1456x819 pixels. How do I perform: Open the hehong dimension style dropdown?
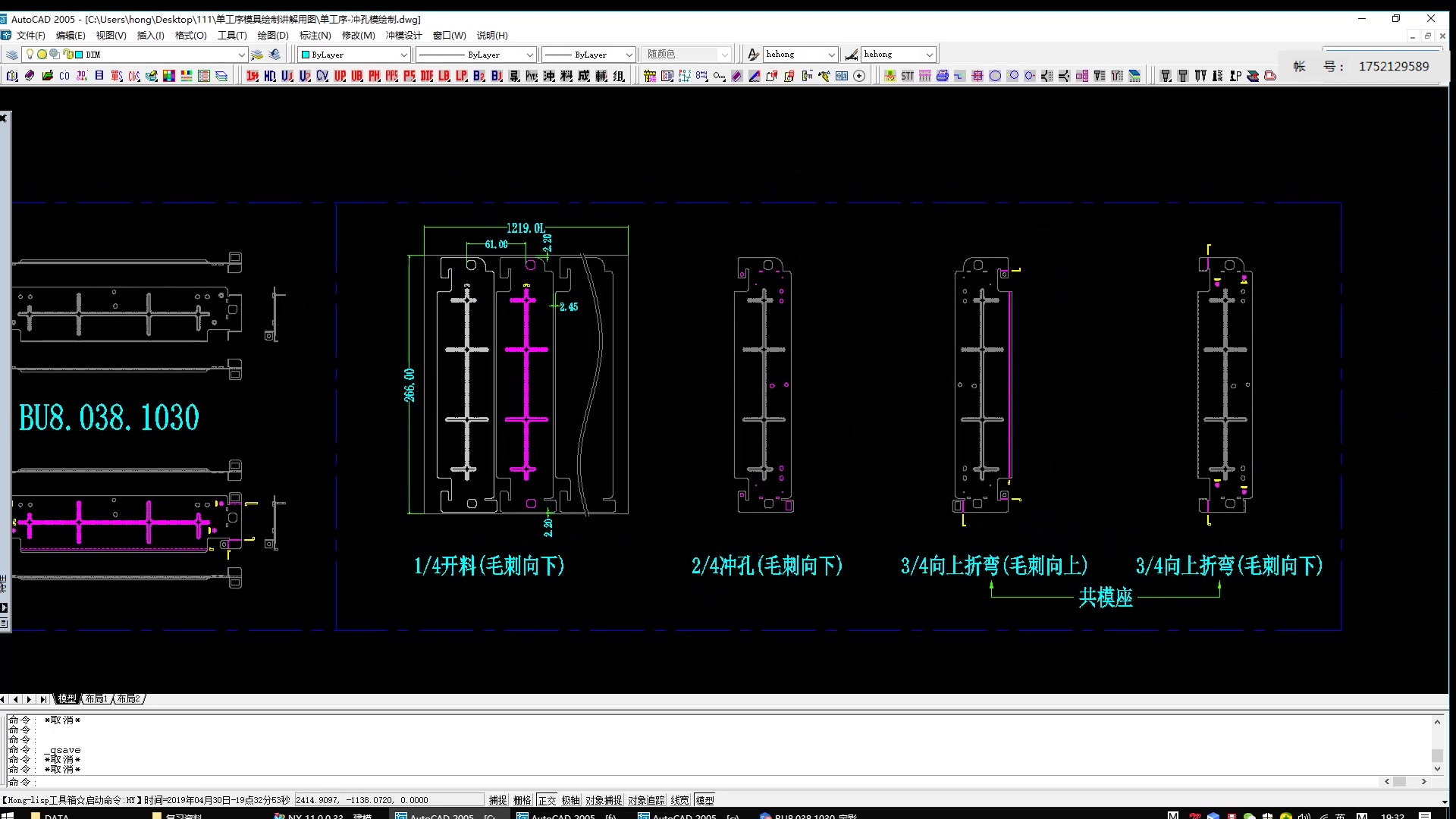(x=929, y=55)
